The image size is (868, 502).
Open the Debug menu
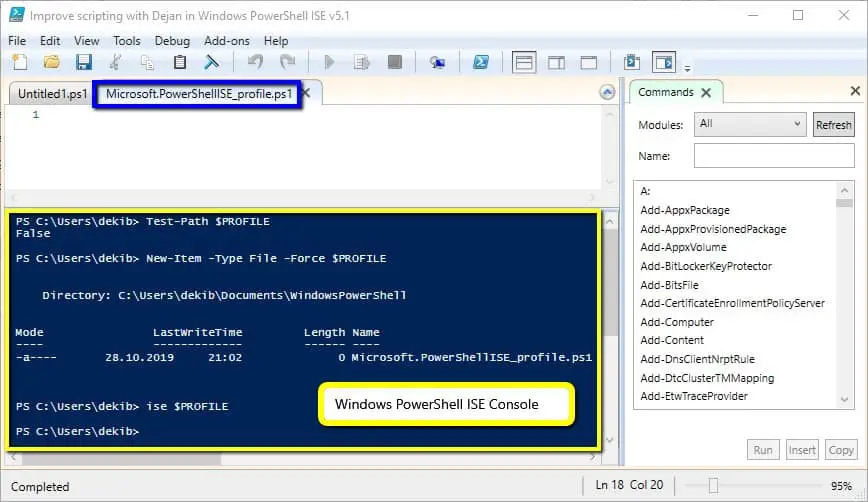(x=172, y=41)
